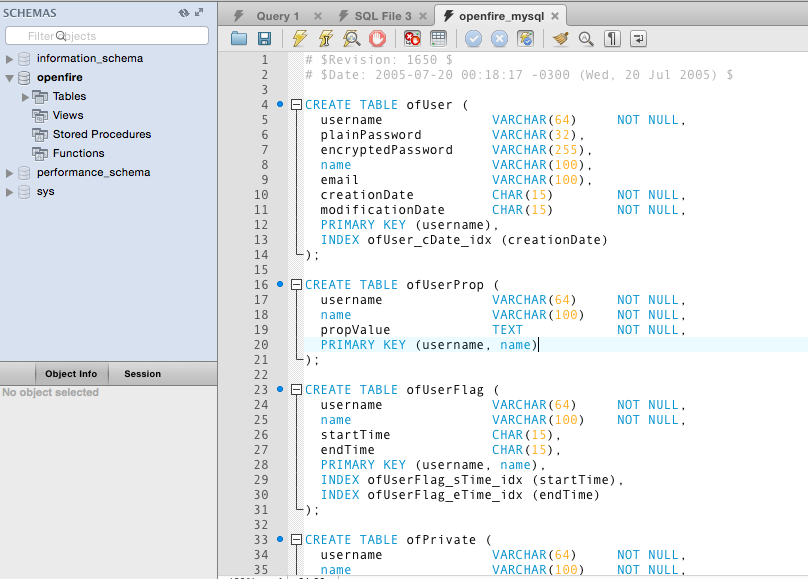This screenshot has height=579, width=808.
Task: Click the Tables folder icon
Action: (x=40, y=96)
